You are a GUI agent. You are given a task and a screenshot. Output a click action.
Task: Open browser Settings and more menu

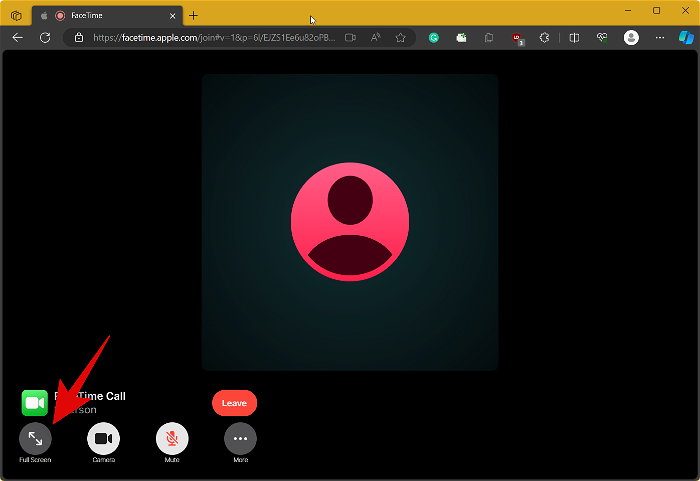tap(660, 38)
